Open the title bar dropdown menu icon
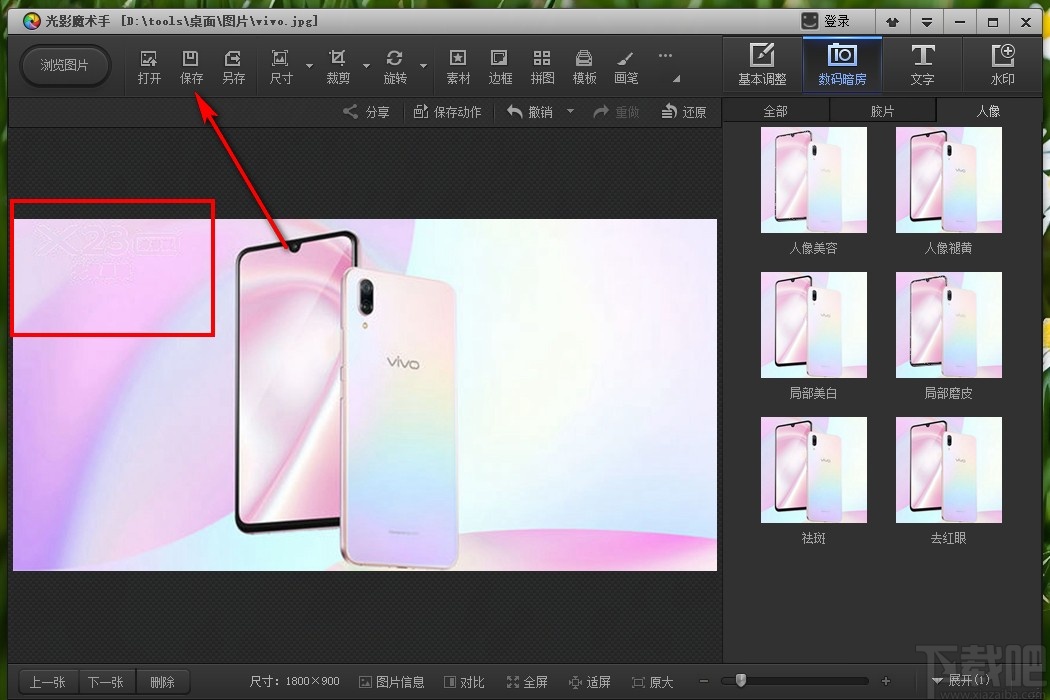 click(927, 22)
